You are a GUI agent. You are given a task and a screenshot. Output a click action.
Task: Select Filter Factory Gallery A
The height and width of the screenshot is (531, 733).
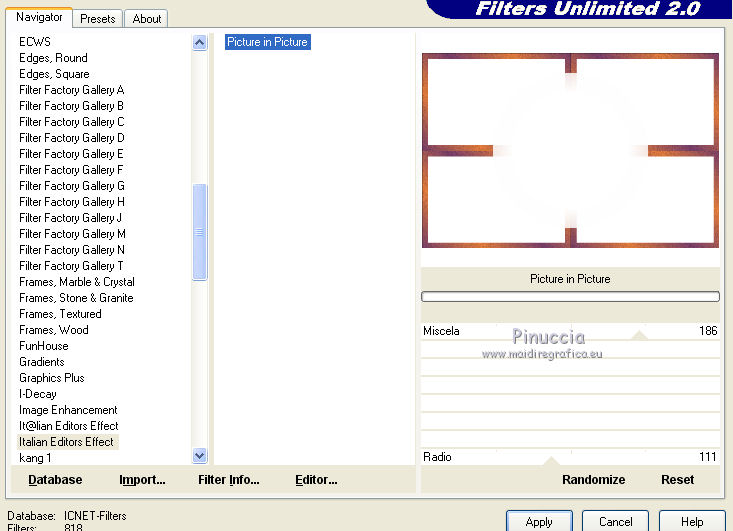72,90
